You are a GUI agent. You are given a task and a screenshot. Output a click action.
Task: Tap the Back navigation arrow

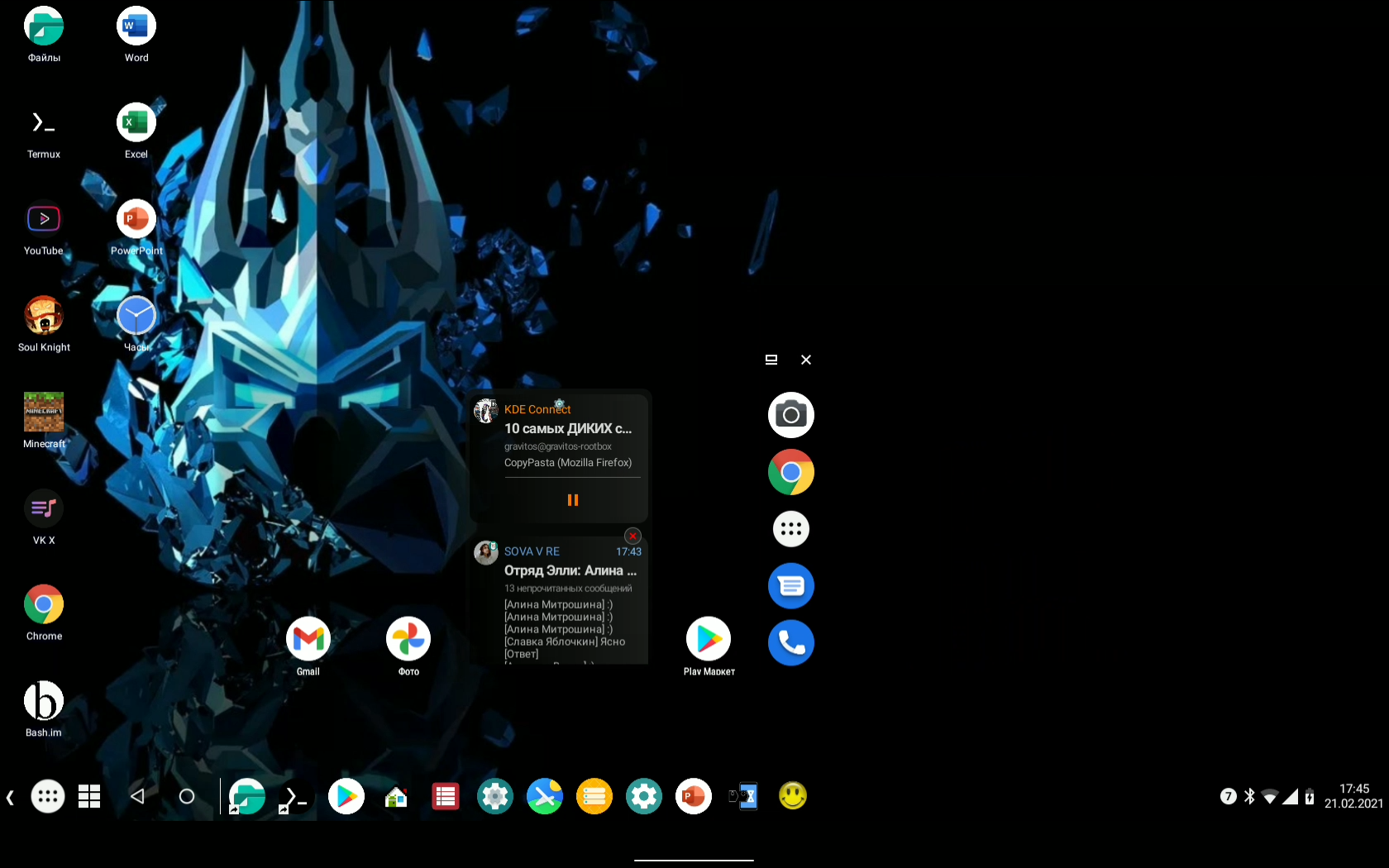(x=137, y=796)
